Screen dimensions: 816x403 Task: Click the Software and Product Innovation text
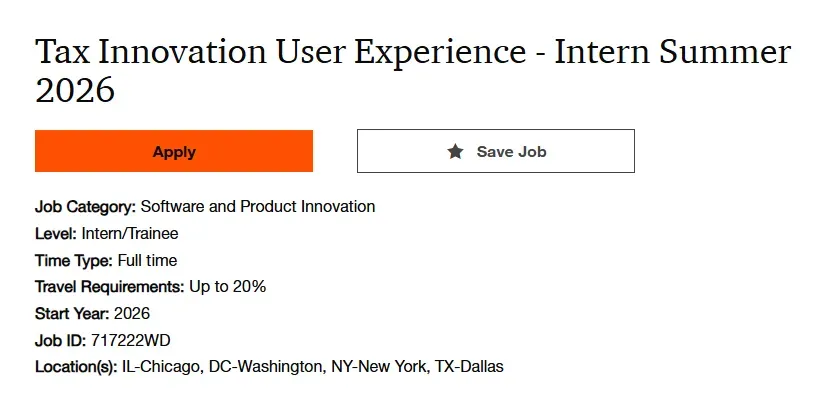click(x=258, y=207)
